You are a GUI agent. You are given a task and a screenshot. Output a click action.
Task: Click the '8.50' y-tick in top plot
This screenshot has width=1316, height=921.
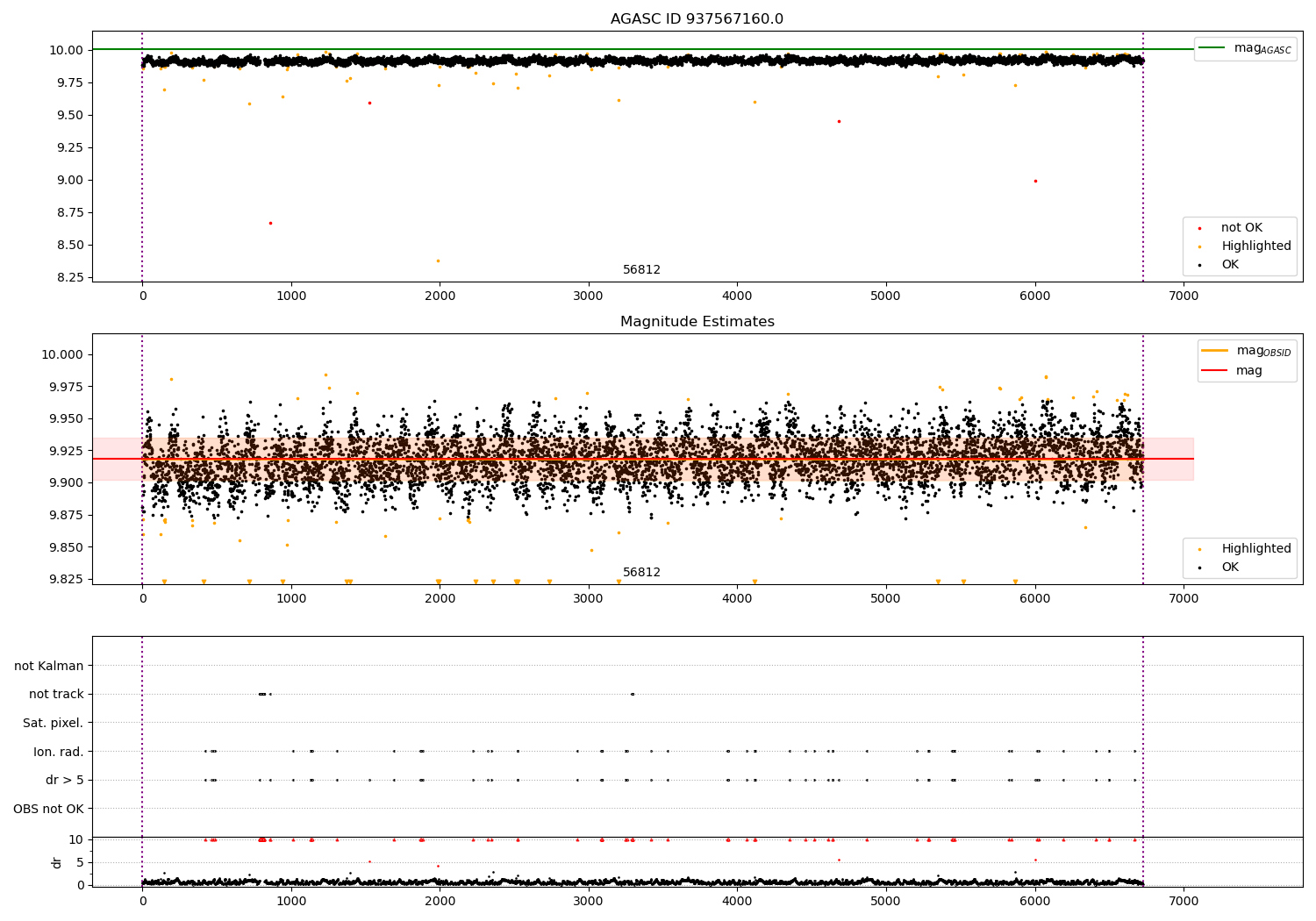click(x=68, y=246)
